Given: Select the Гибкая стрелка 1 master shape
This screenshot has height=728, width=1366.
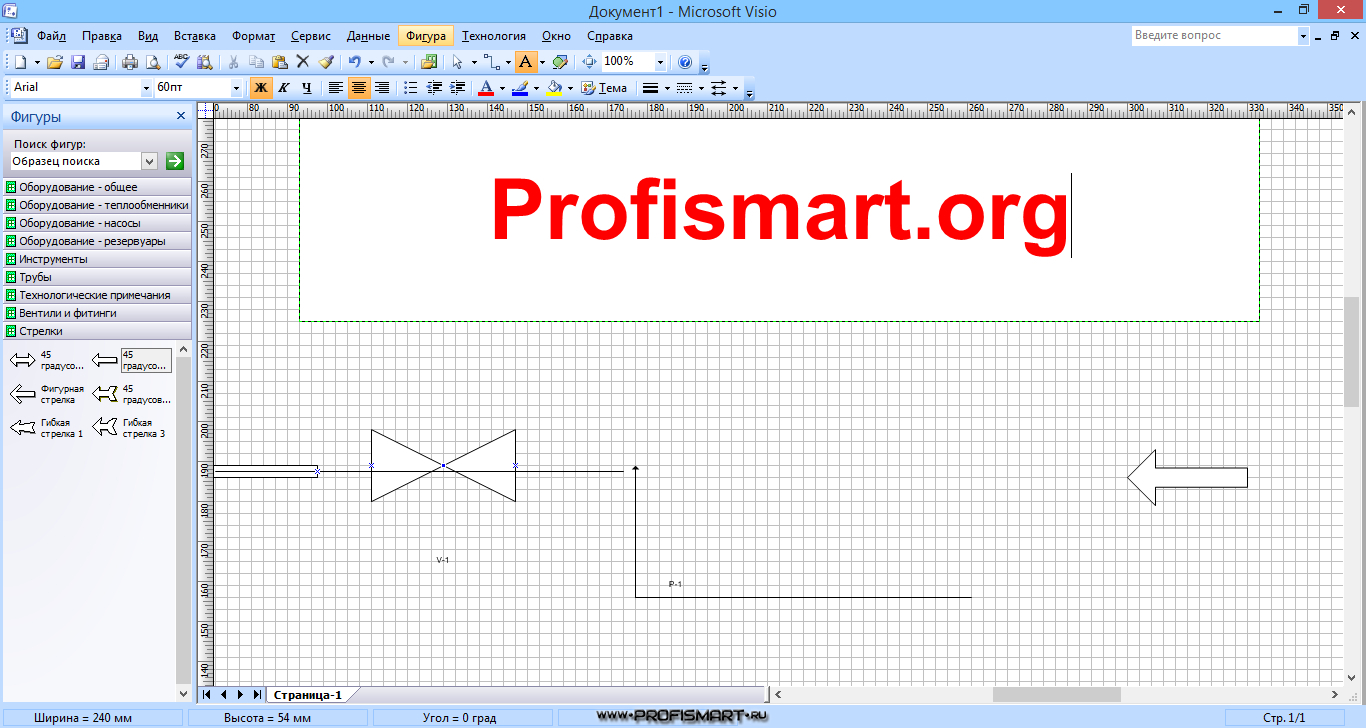Looking at the screenshot, I should click(47, 428).
